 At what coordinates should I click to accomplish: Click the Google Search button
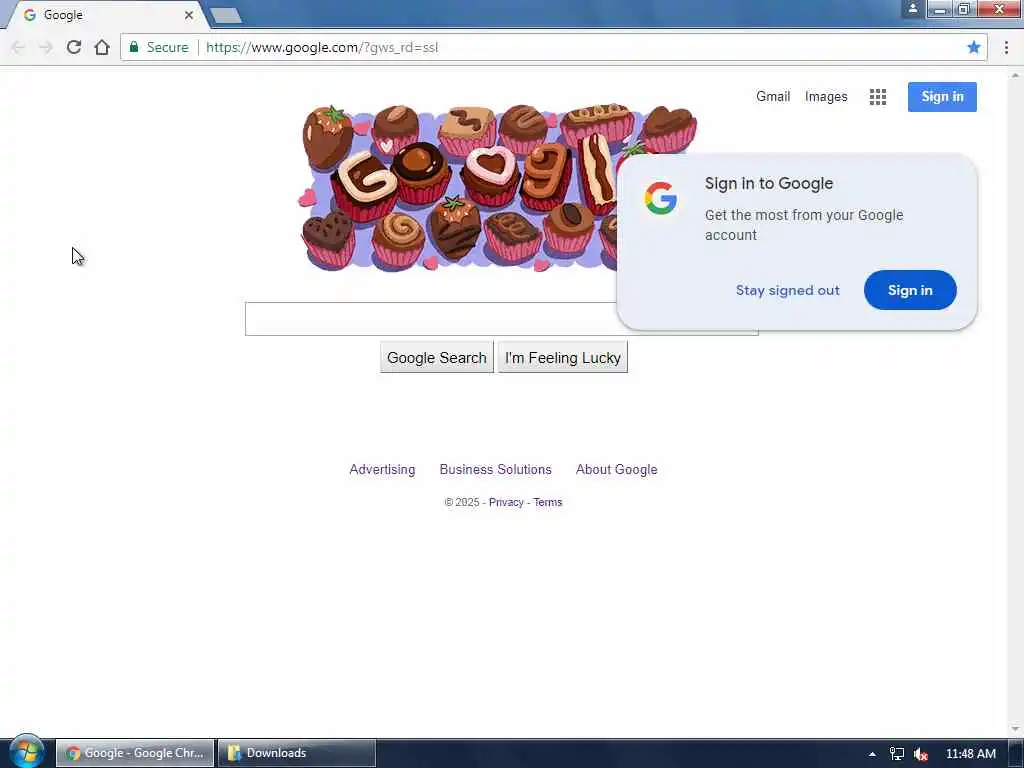(x=437, y=357)
